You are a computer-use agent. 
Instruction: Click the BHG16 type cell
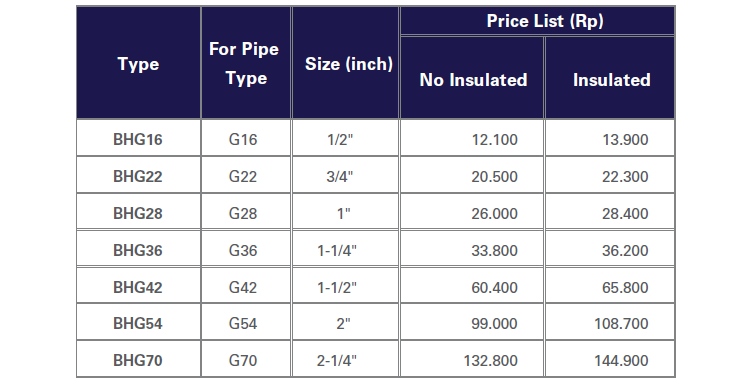tap(138, 138)
